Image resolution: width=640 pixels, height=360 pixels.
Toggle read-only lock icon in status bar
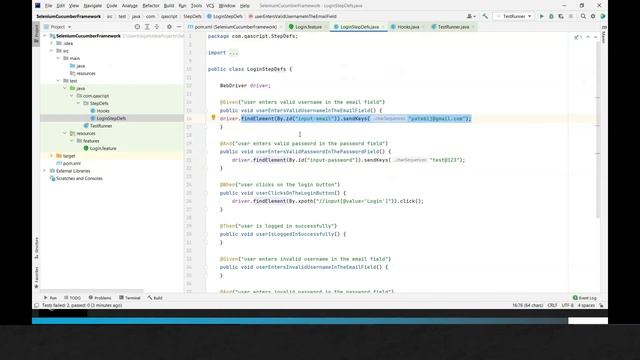point(601,305)
